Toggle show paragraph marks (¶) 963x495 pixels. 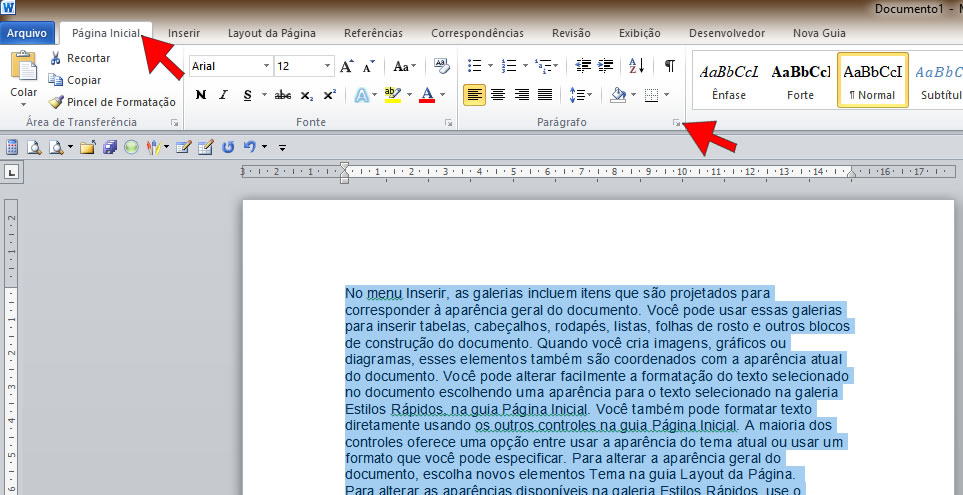(x=670, y=65)
